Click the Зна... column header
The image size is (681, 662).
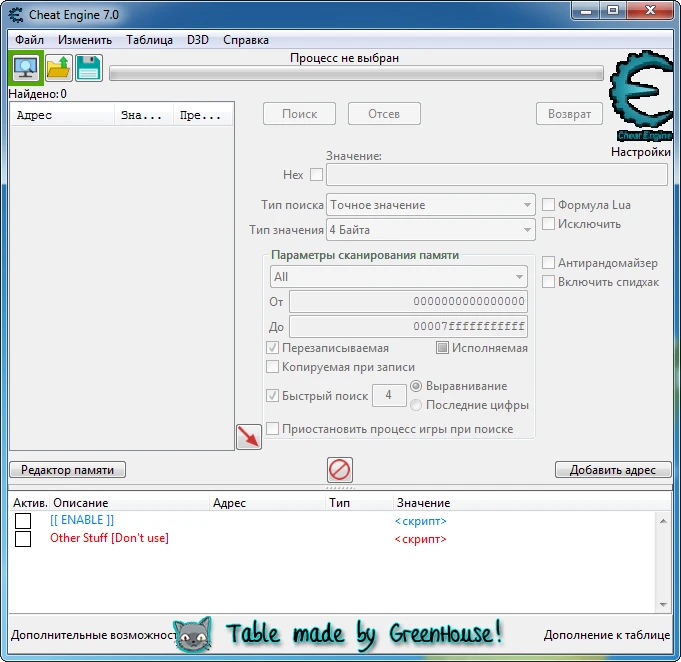tap(144, 116)
